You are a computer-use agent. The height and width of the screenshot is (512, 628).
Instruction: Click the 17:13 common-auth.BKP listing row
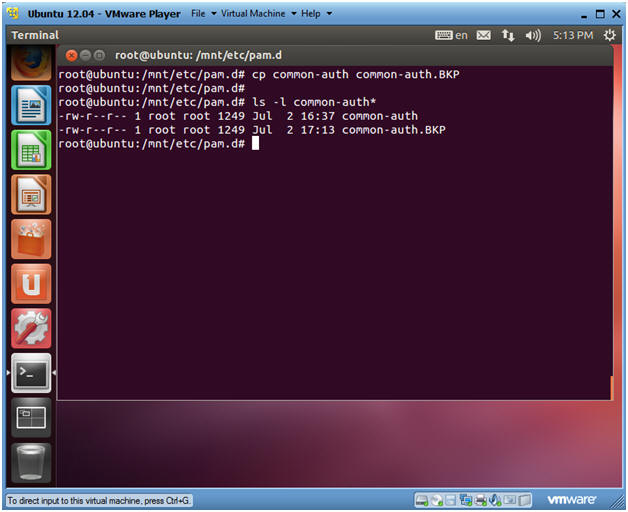click(252, 130)
